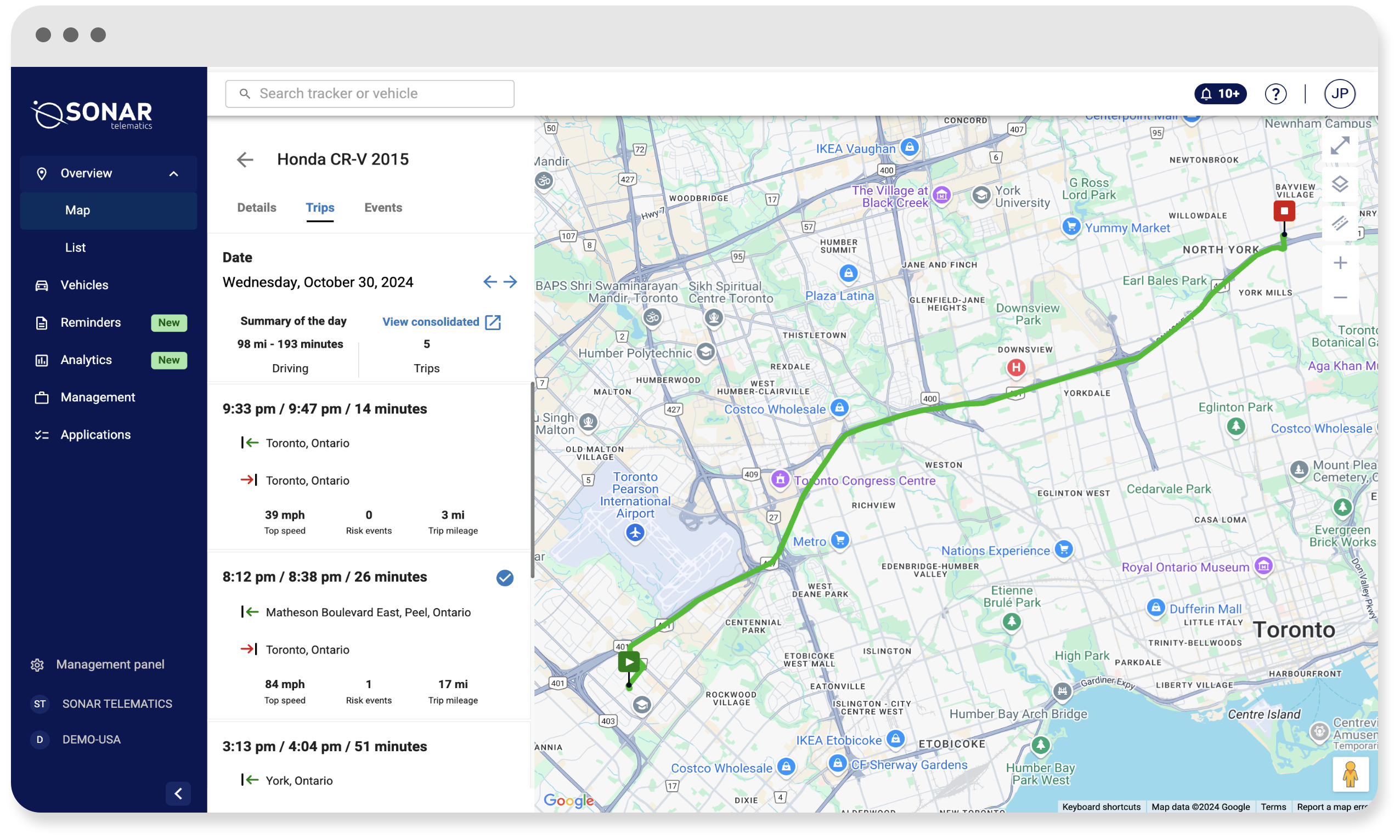The height and width of the screenshot is (840, 1400).
Task: Collapse the Overview menu chevron
Action: coord(174,174)
